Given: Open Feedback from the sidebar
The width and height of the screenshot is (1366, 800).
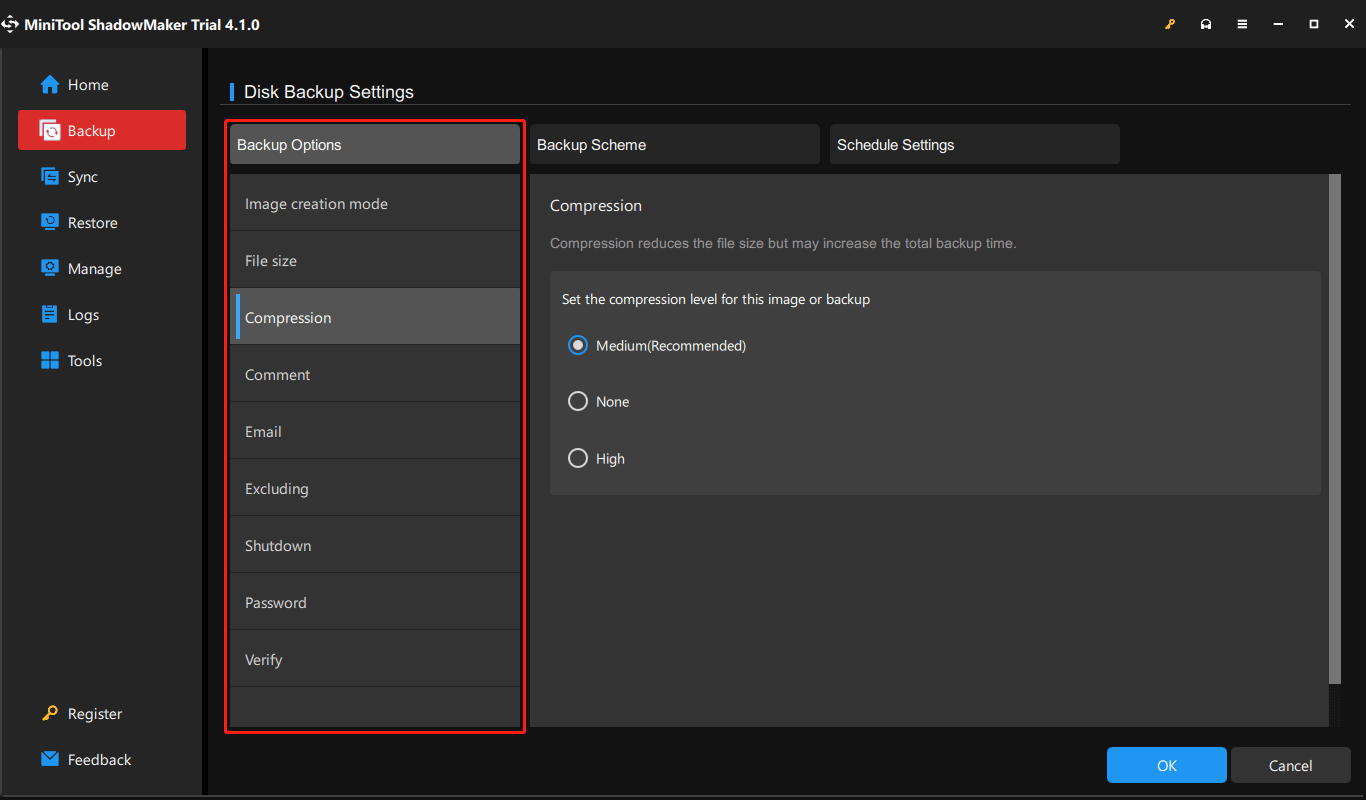Looking at the screenshot, I should click(x=97, y=759).
